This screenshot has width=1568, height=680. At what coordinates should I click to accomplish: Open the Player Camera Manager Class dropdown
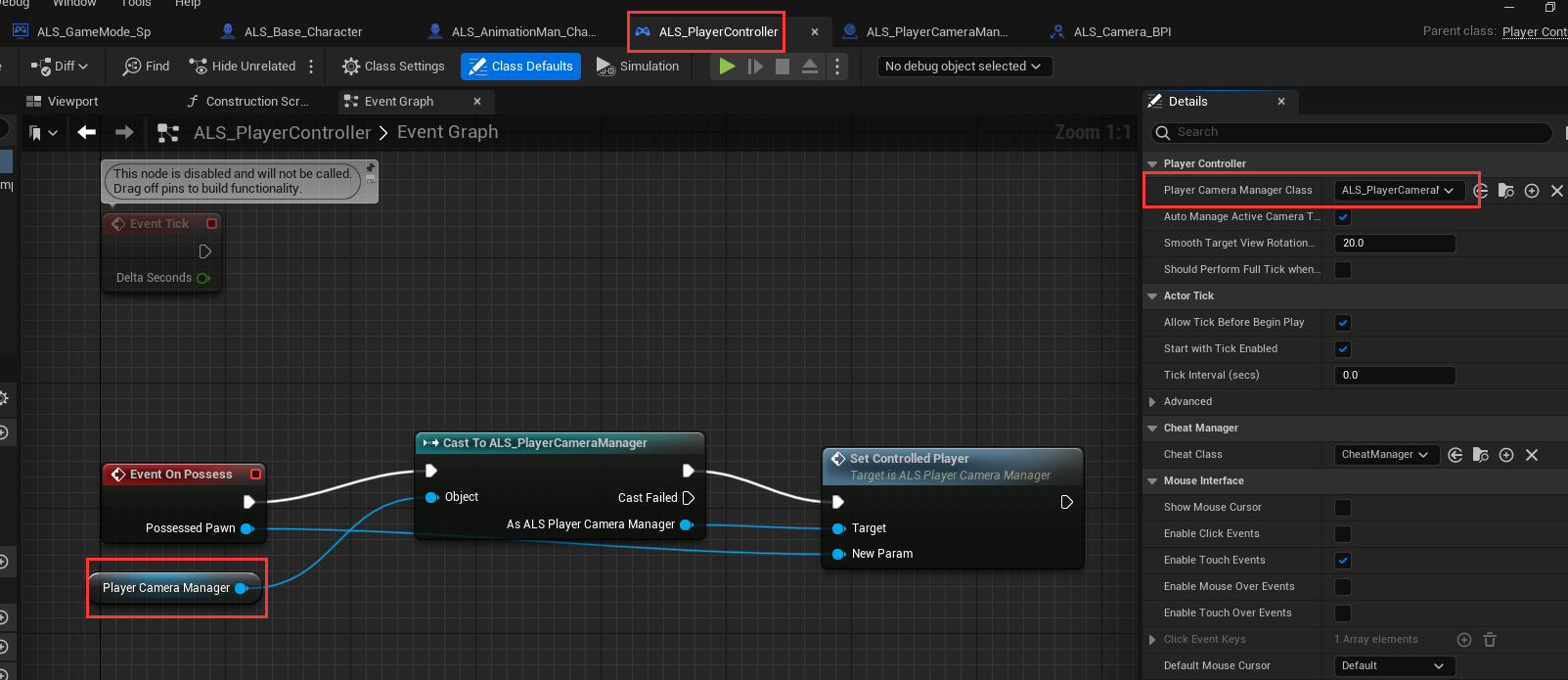(x=1399, y=191)
